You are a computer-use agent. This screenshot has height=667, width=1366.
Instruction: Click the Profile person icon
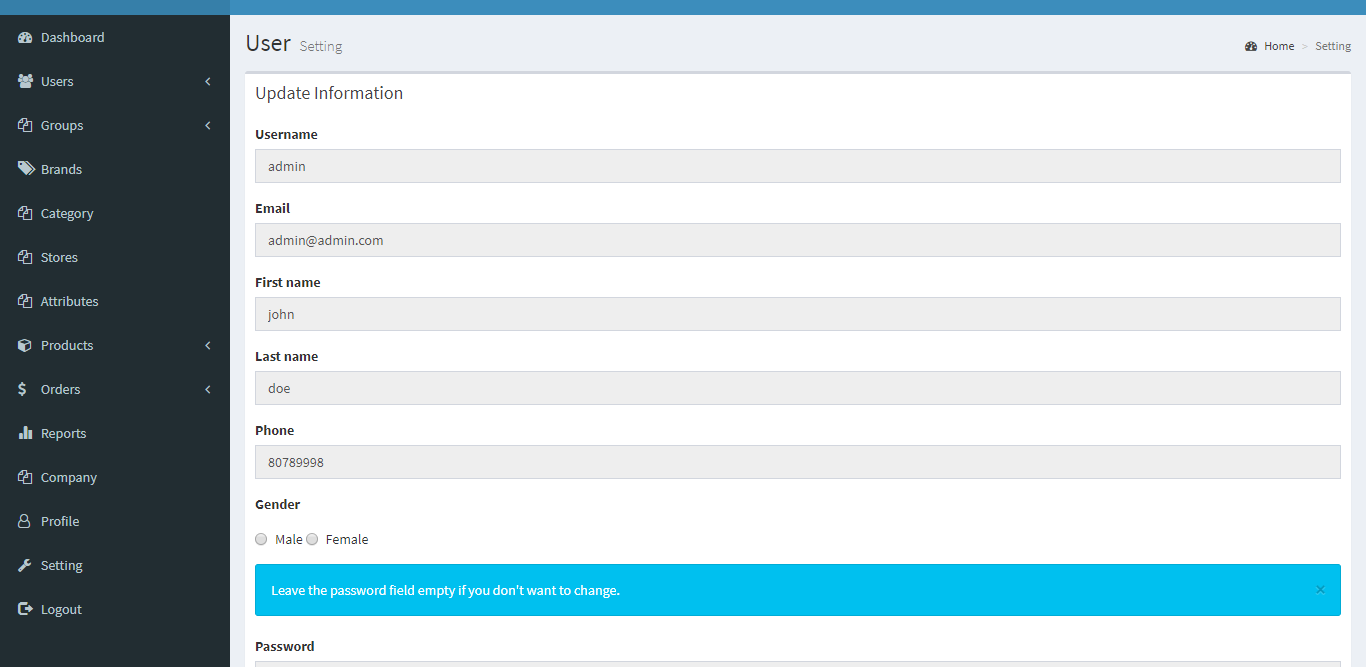(24, 521)
